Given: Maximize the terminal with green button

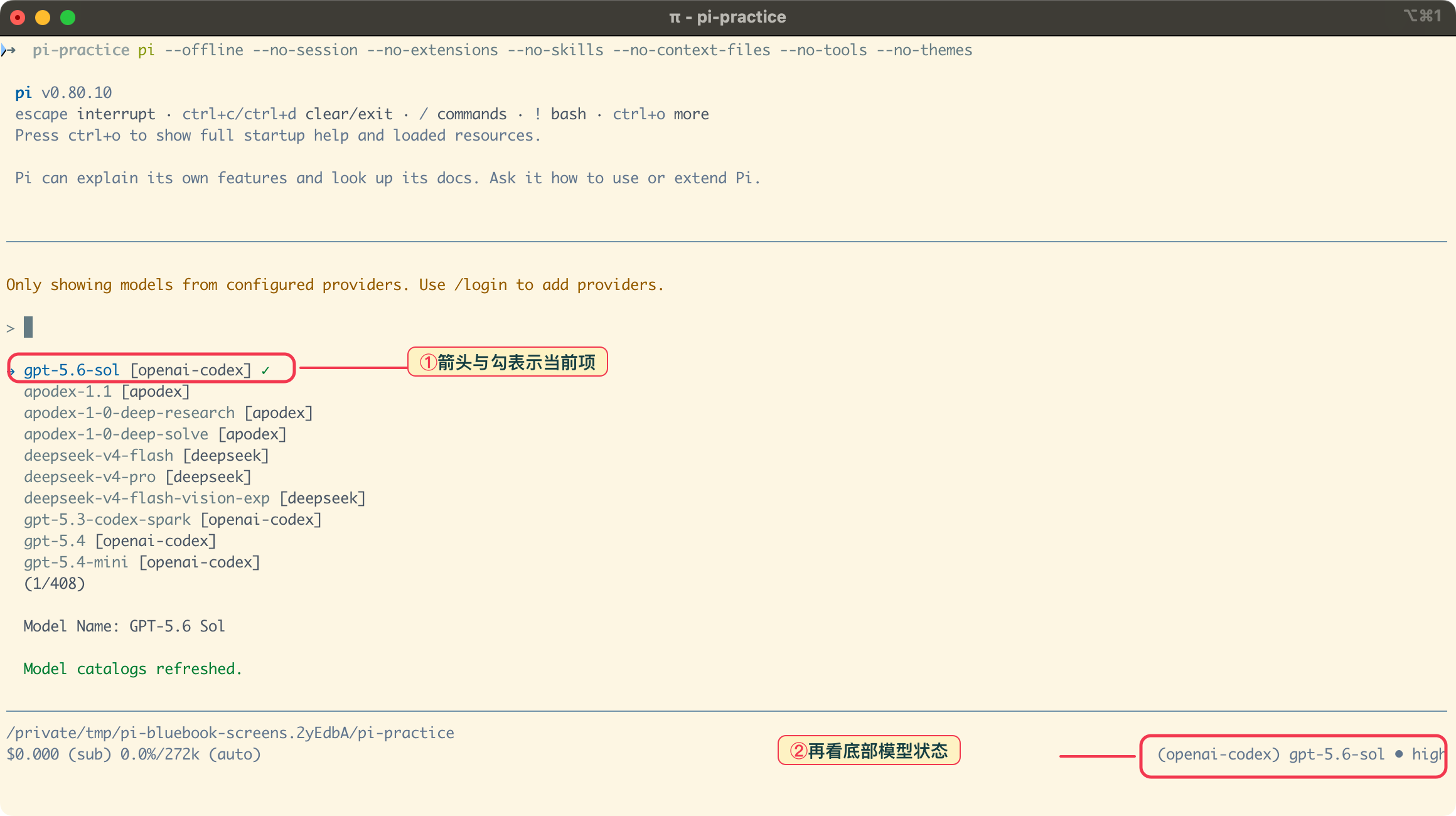Looking at the screenshot, I should (x=68, y=18).
